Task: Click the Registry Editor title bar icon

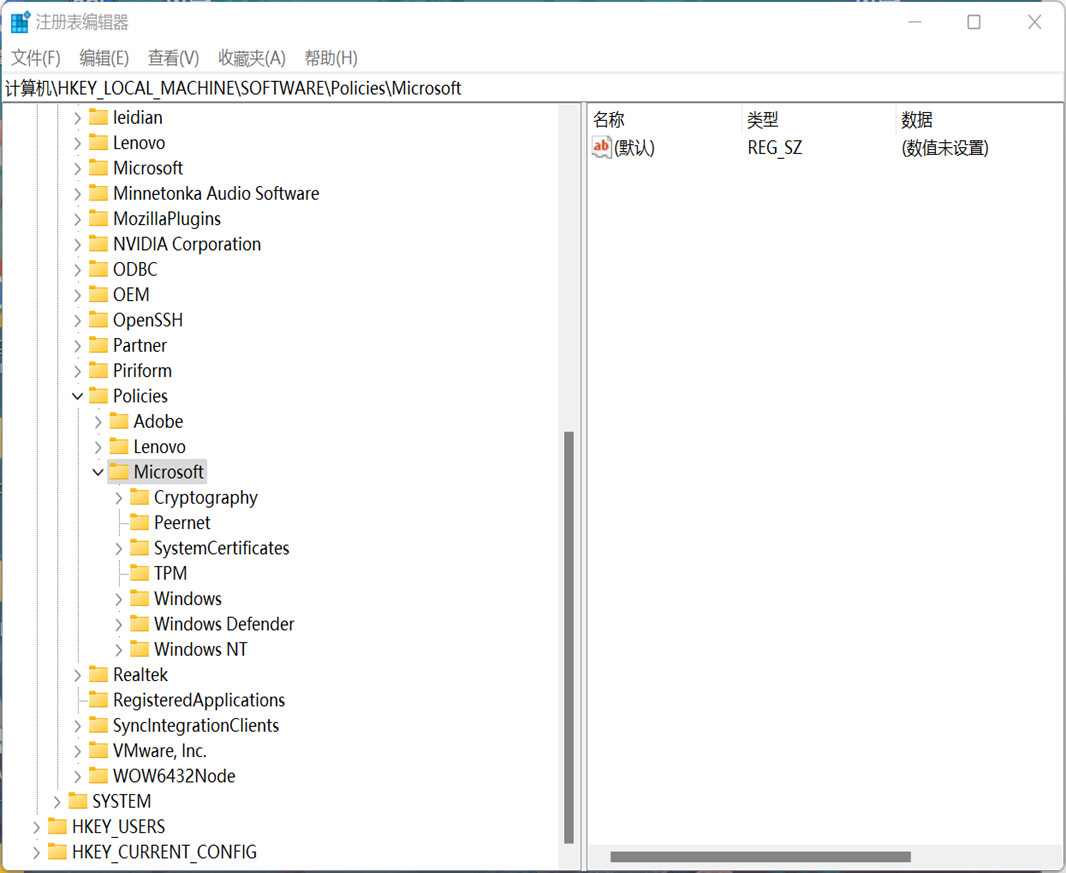Action: click(20, 22)
